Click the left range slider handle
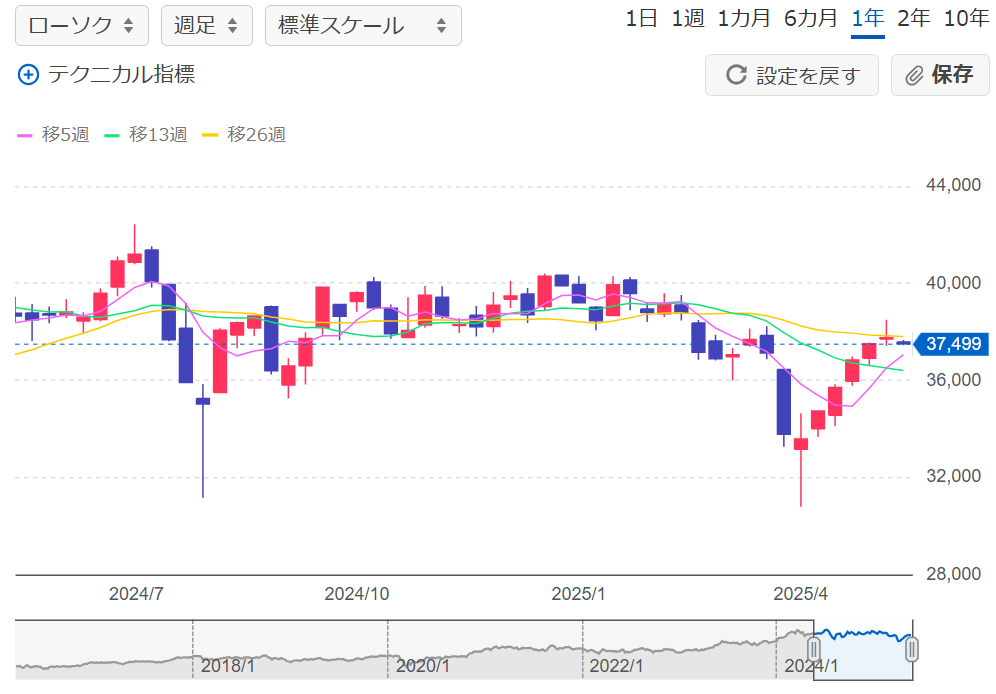 pos(814,650)
